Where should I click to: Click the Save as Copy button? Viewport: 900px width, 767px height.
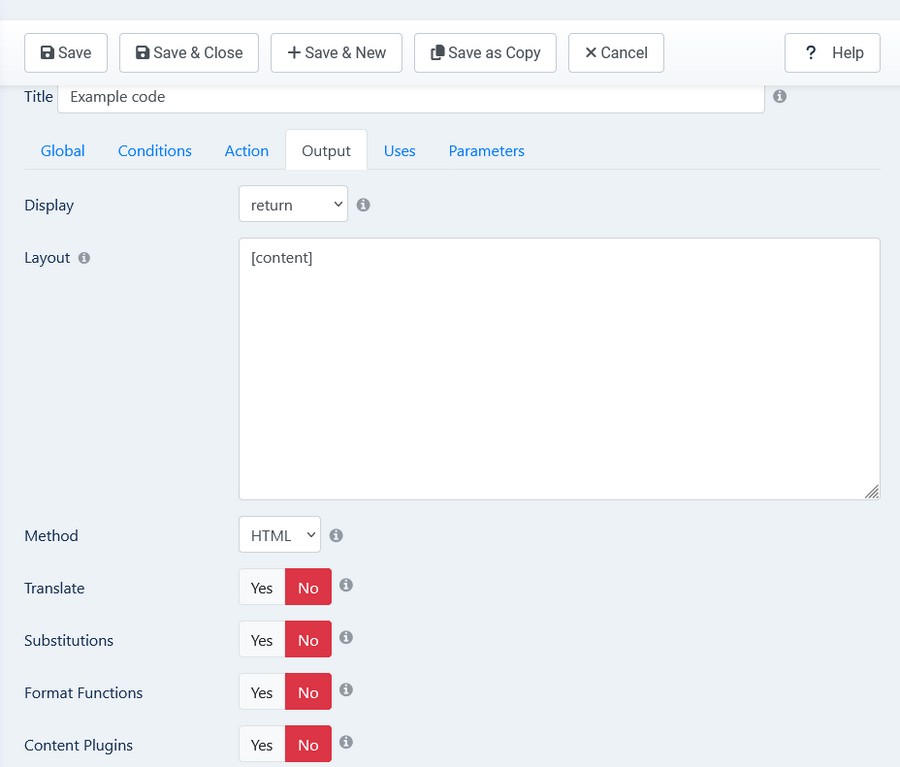(x=485, y=53)
